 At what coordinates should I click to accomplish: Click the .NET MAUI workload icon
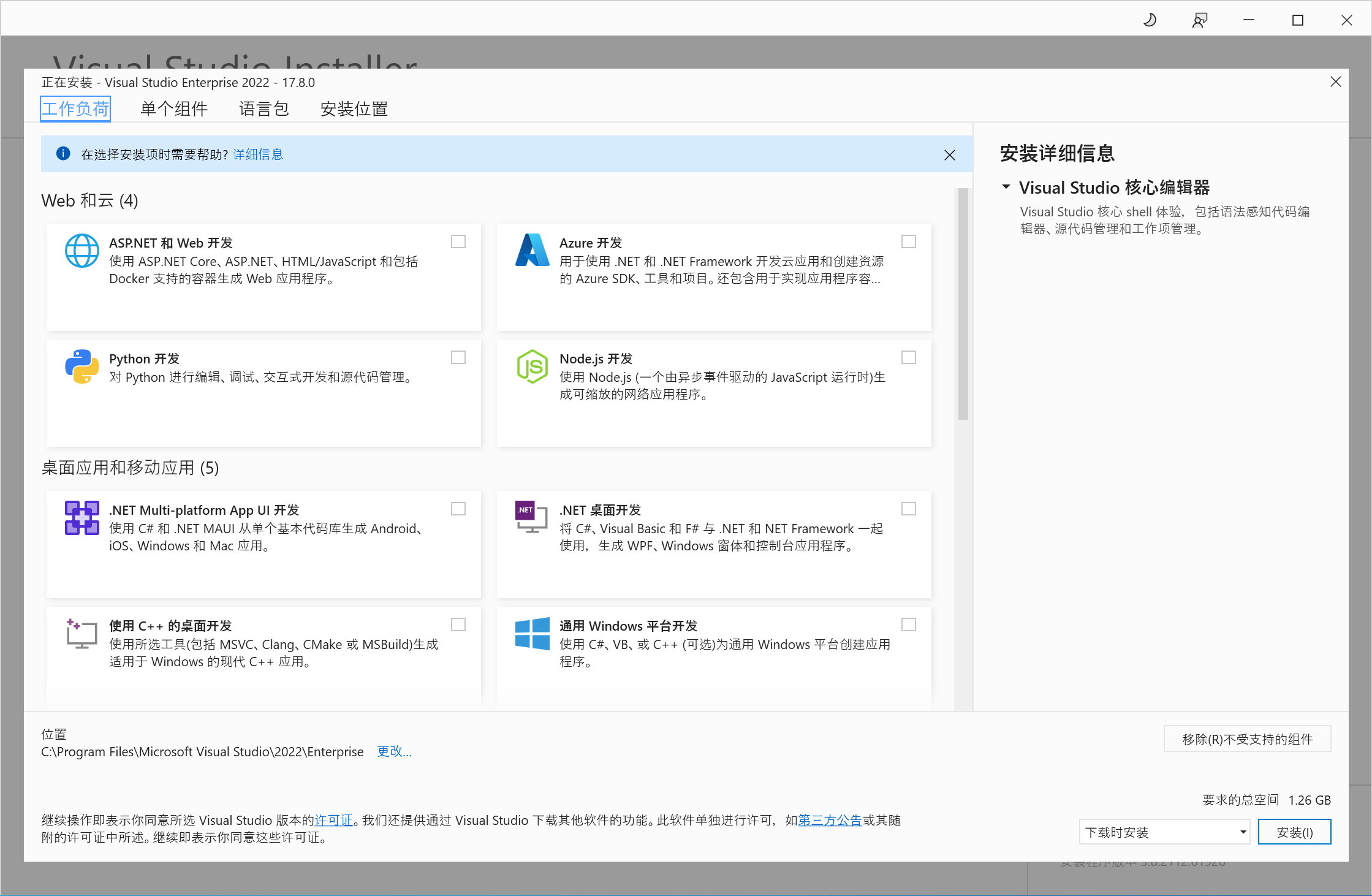pos(82,518)
